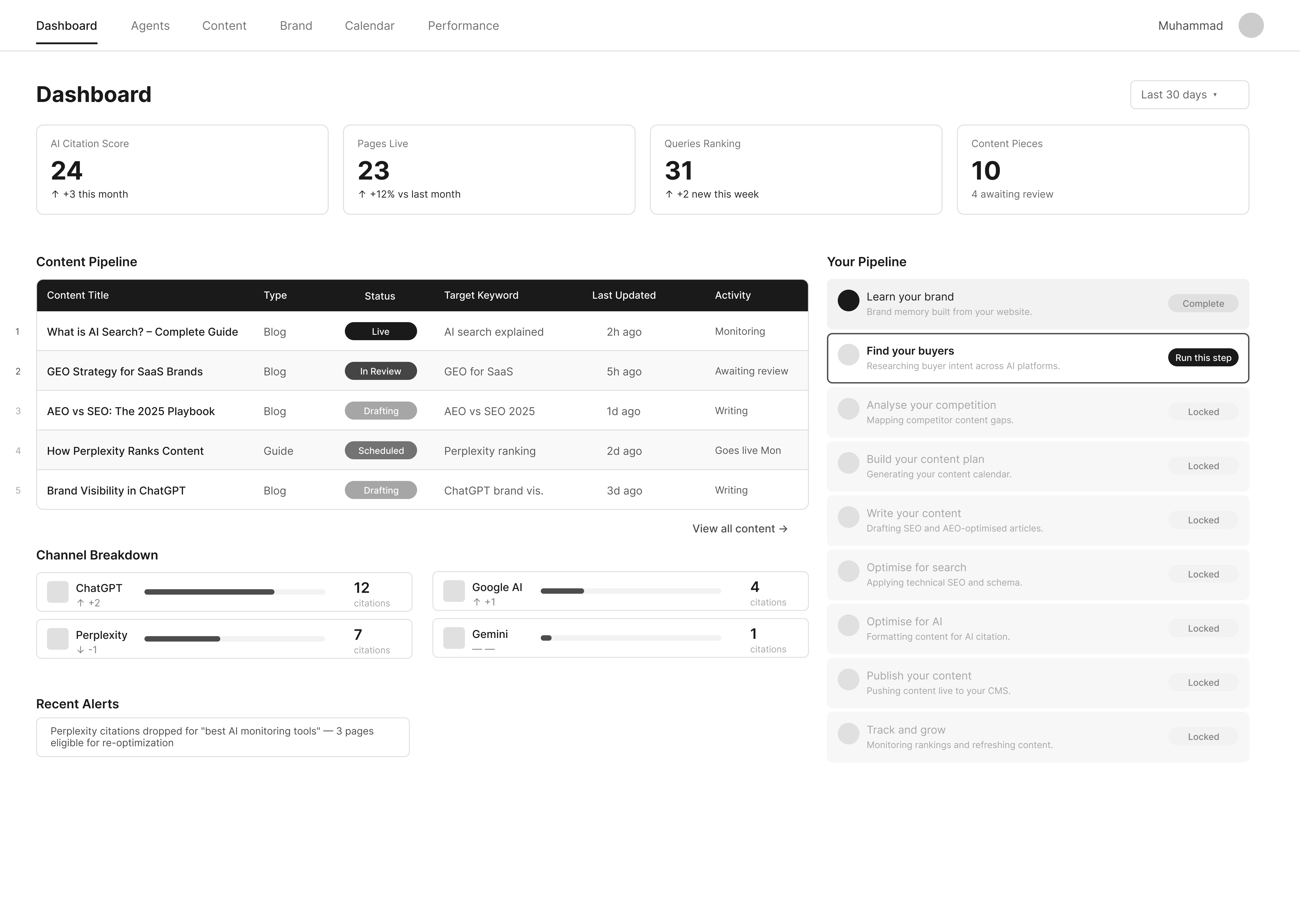1300x924 pixels.
Task: Click the Content Pieces metric card
Action: 1103,170
